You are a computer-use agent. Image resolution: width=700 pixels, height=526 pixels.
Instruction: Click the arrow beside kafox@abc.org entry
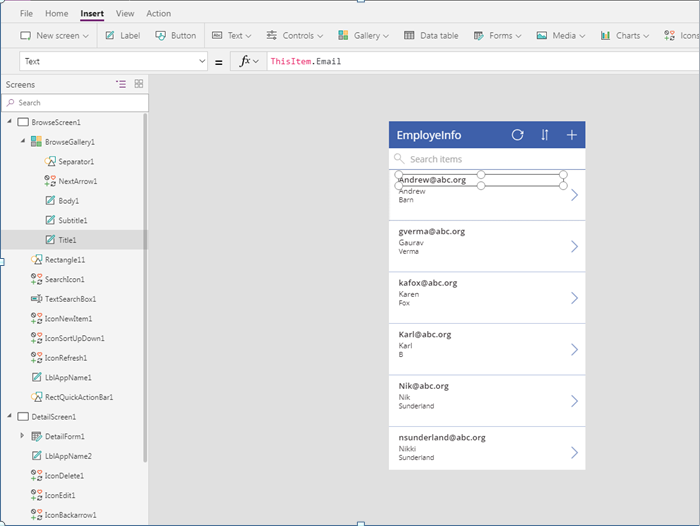tap(574, 298)
